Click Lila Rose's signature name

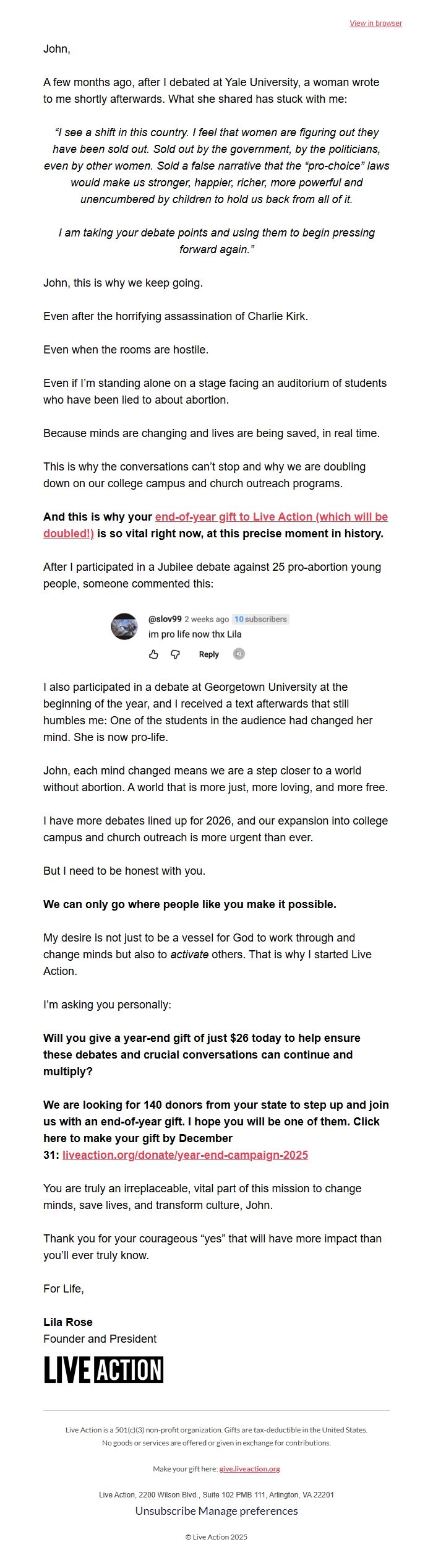68,1323
